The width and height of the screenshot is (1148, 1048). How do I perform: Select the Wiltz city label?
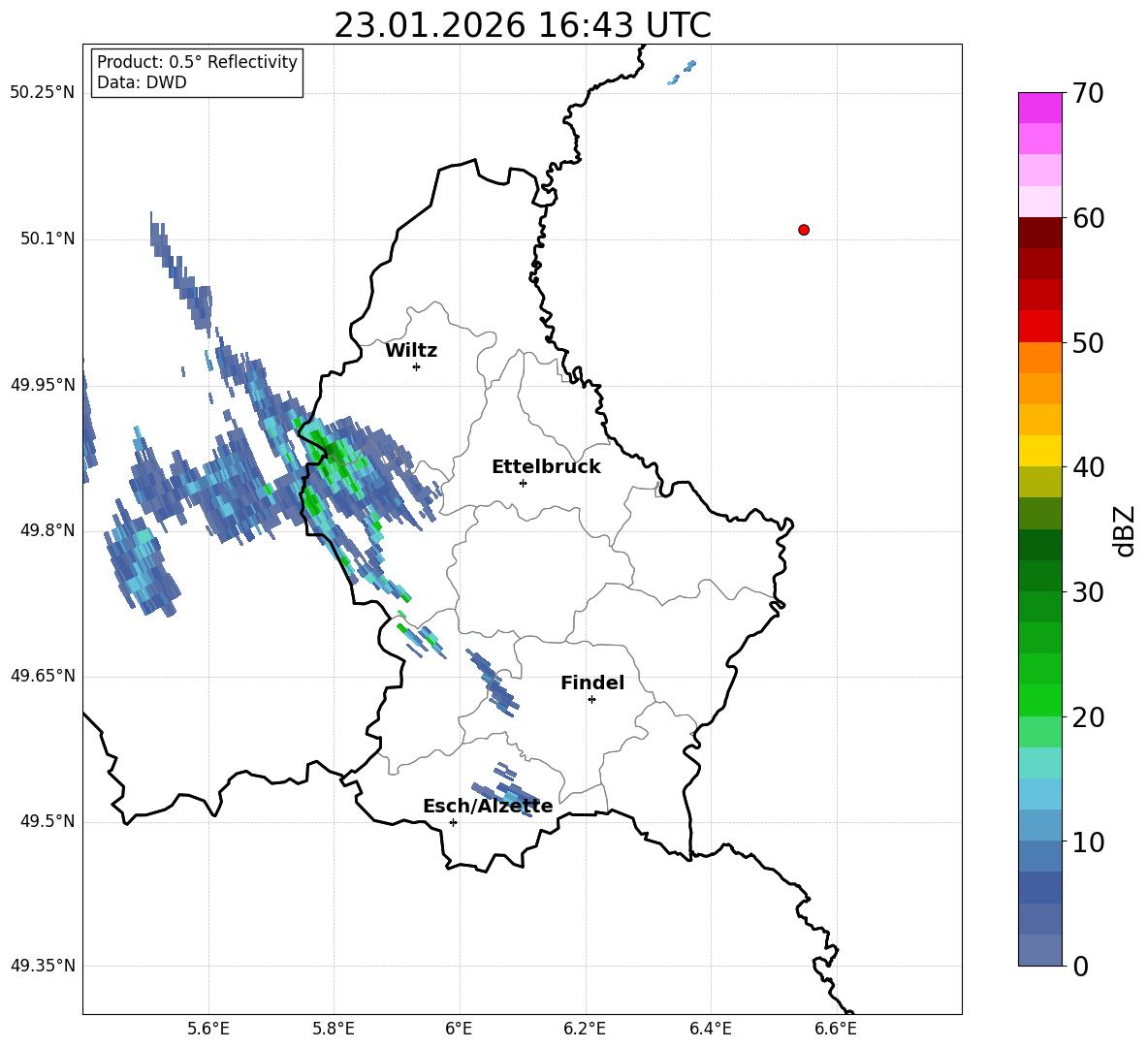pyautogui.click(x=411, y=351)
